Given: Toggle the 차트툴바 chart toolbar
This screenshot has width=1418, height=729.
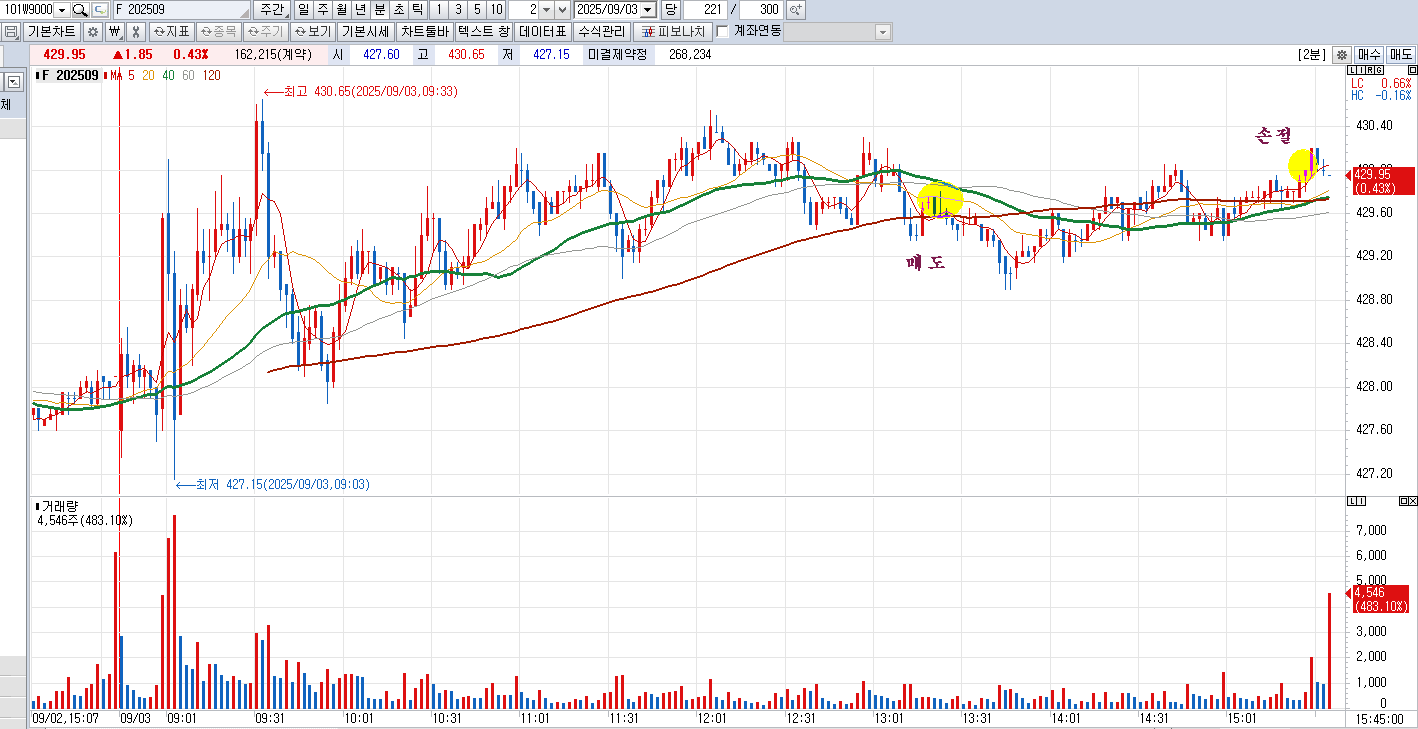Looking at the screenshot, I should 425,31.
